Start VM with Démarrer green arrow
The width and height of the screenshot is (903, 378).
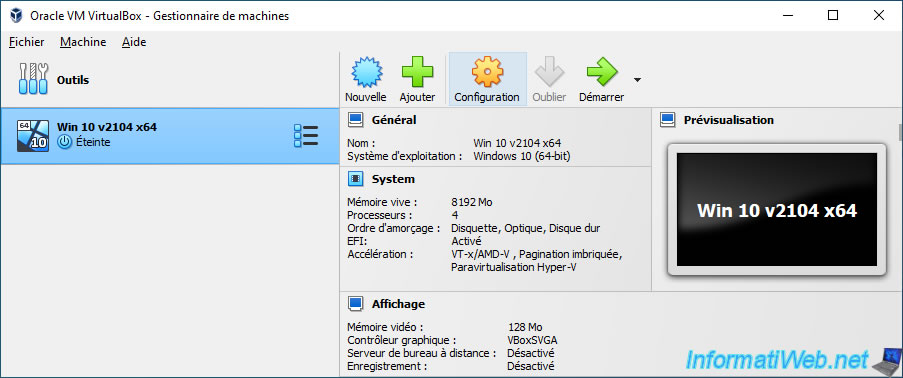[602, 71]
